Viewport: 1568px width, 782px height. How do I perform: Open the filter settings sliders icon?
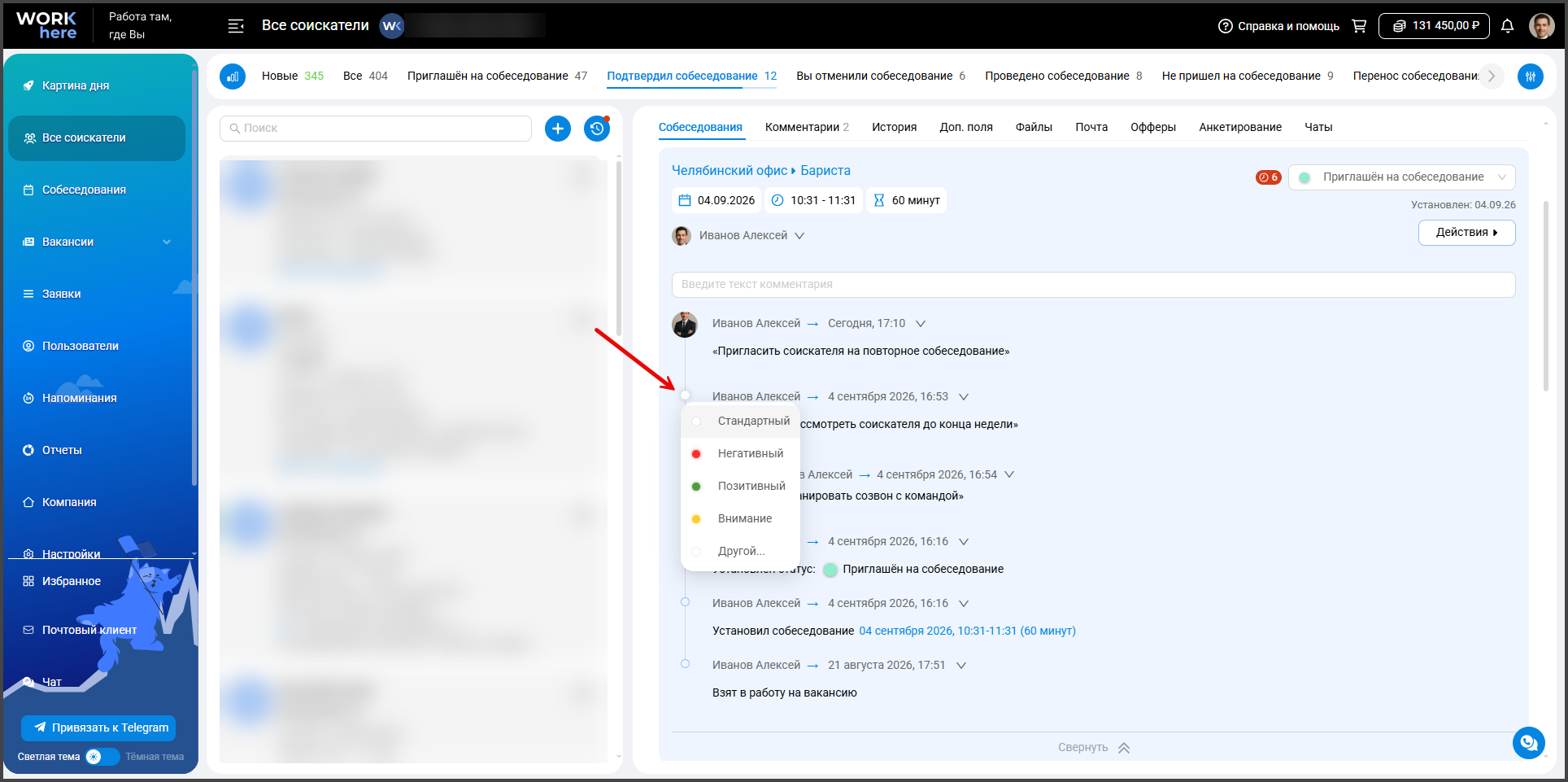(1530, 76)
